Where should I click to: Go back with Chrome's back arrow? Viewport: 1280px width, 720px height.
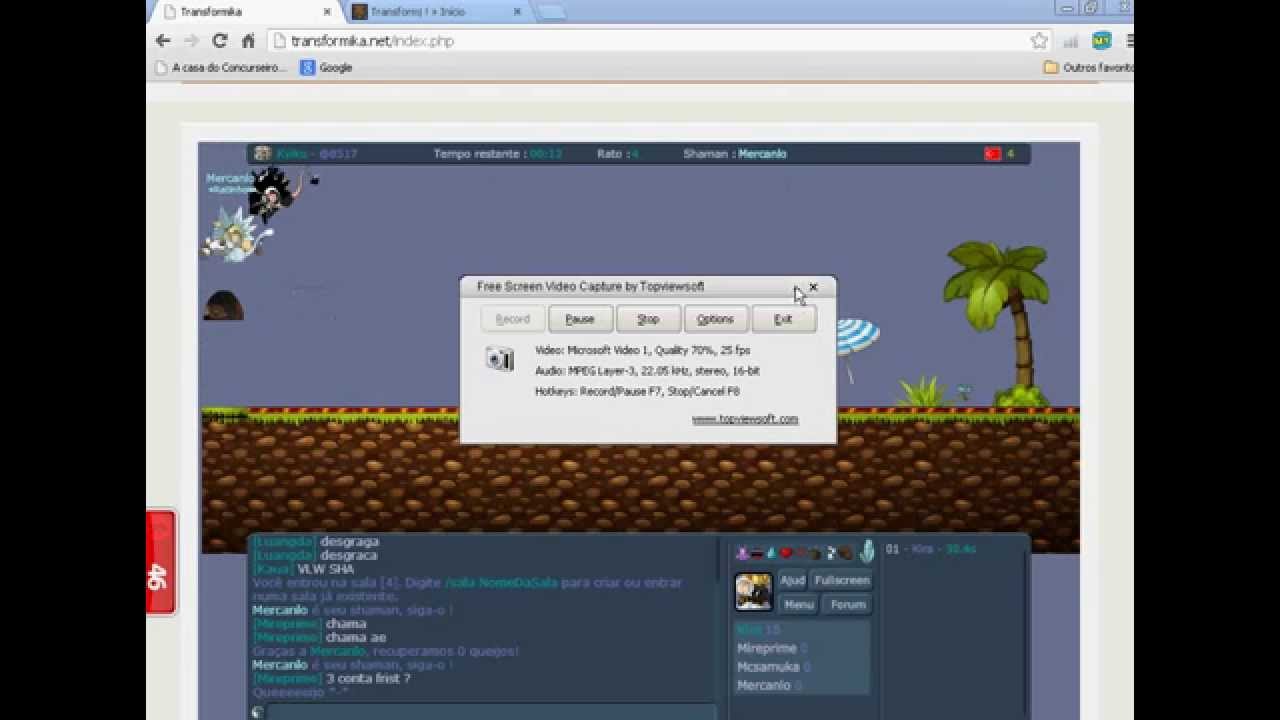click(163, 41)
